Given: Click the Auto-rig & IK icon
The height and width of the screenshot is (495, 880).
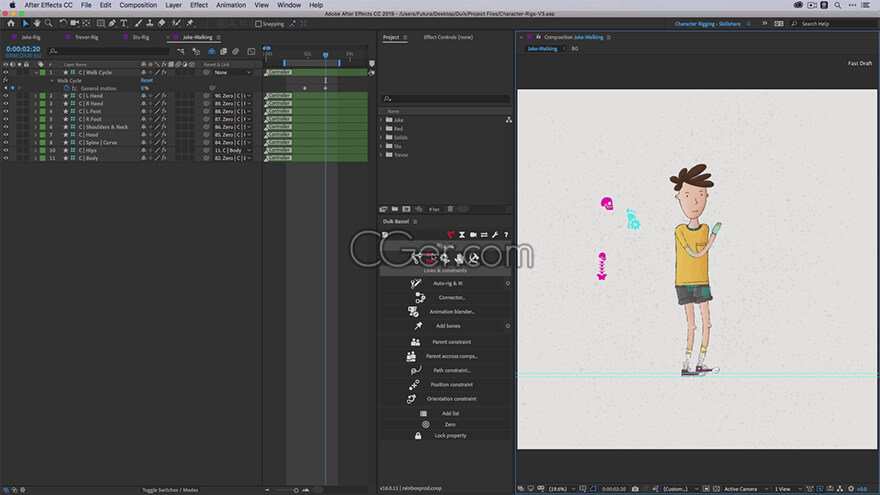Looking at the screenshot, I should 415,283.
